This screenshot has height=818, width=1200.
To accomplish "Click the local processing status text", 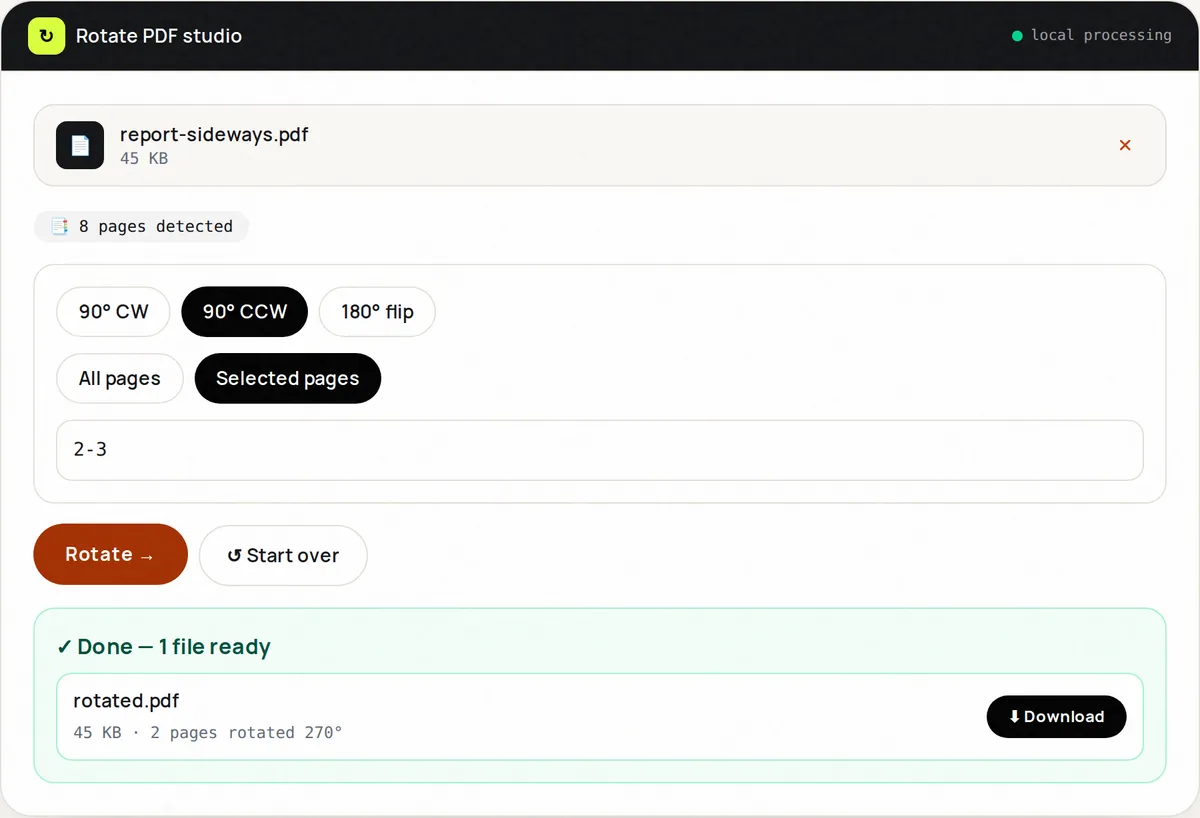I will (1101, 35).
